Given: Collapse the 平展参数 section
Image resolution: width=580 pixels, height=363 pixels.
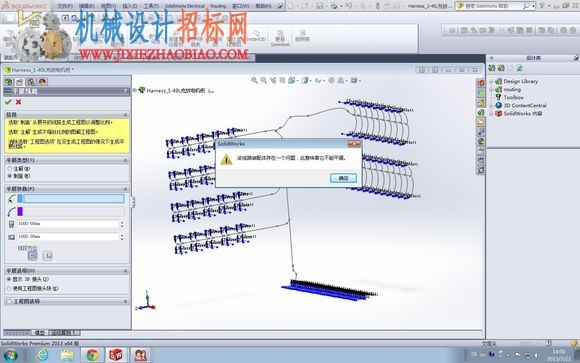Looking at the screenshot, I should tap(125, 189).
